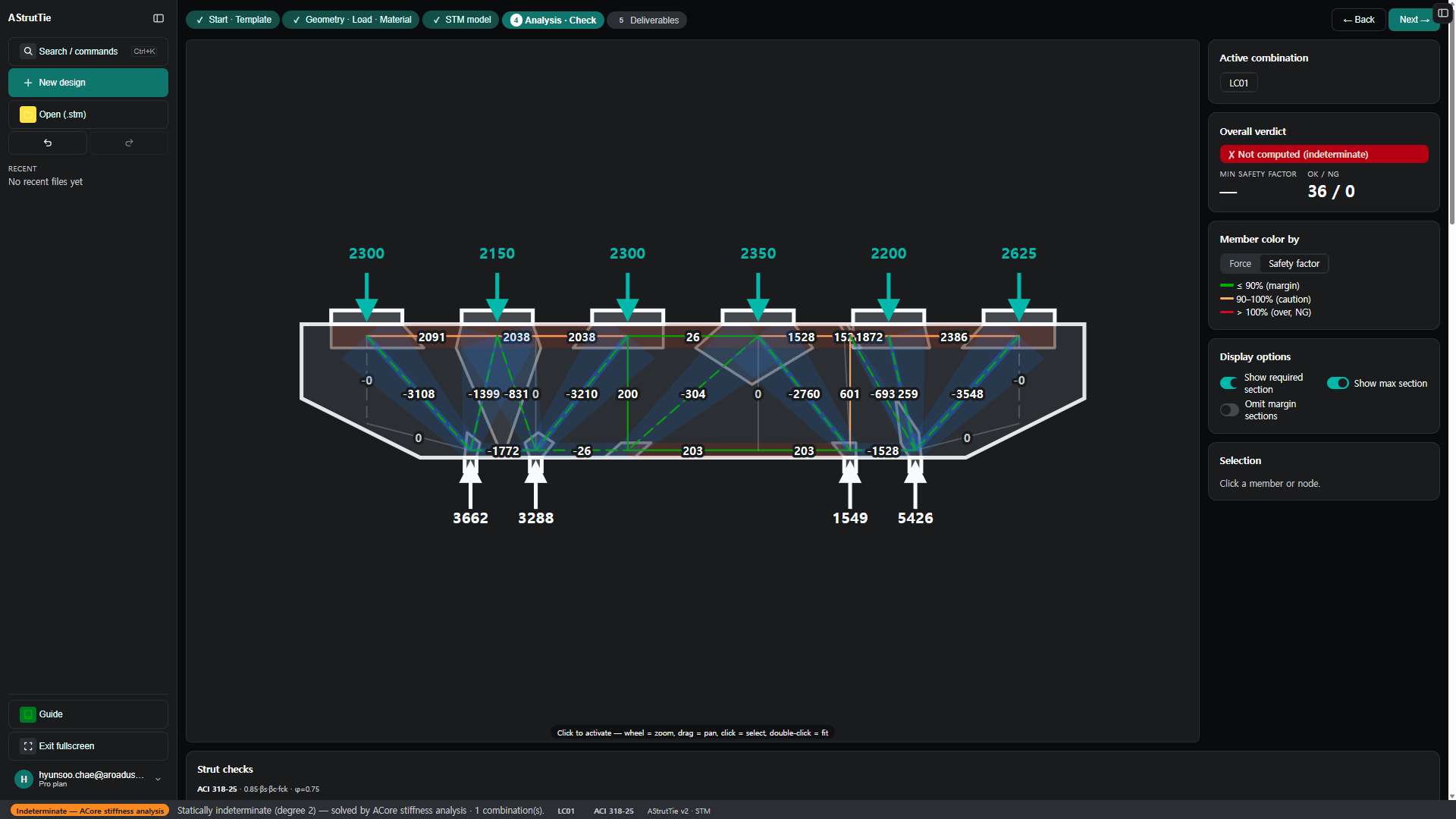Click the 2350 load value
The image size is (1456, 819).
758,253
